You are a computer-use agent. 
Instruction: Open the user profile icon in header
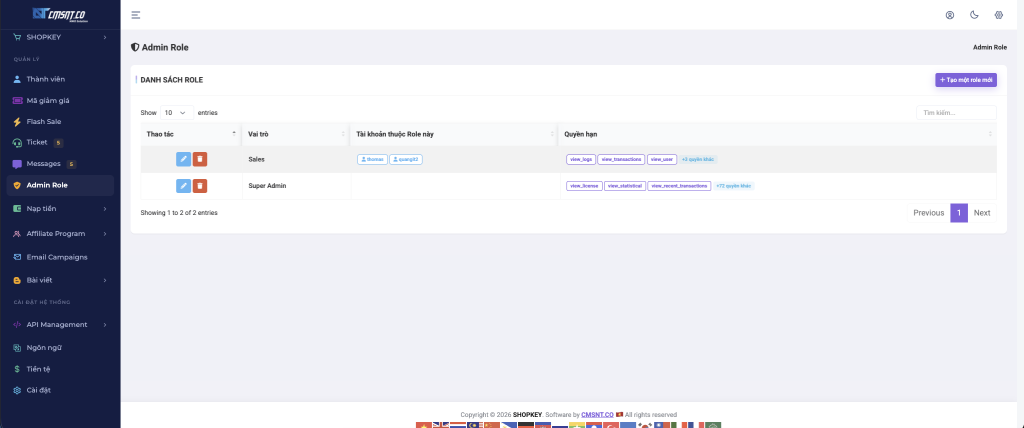tap(950, 15)
